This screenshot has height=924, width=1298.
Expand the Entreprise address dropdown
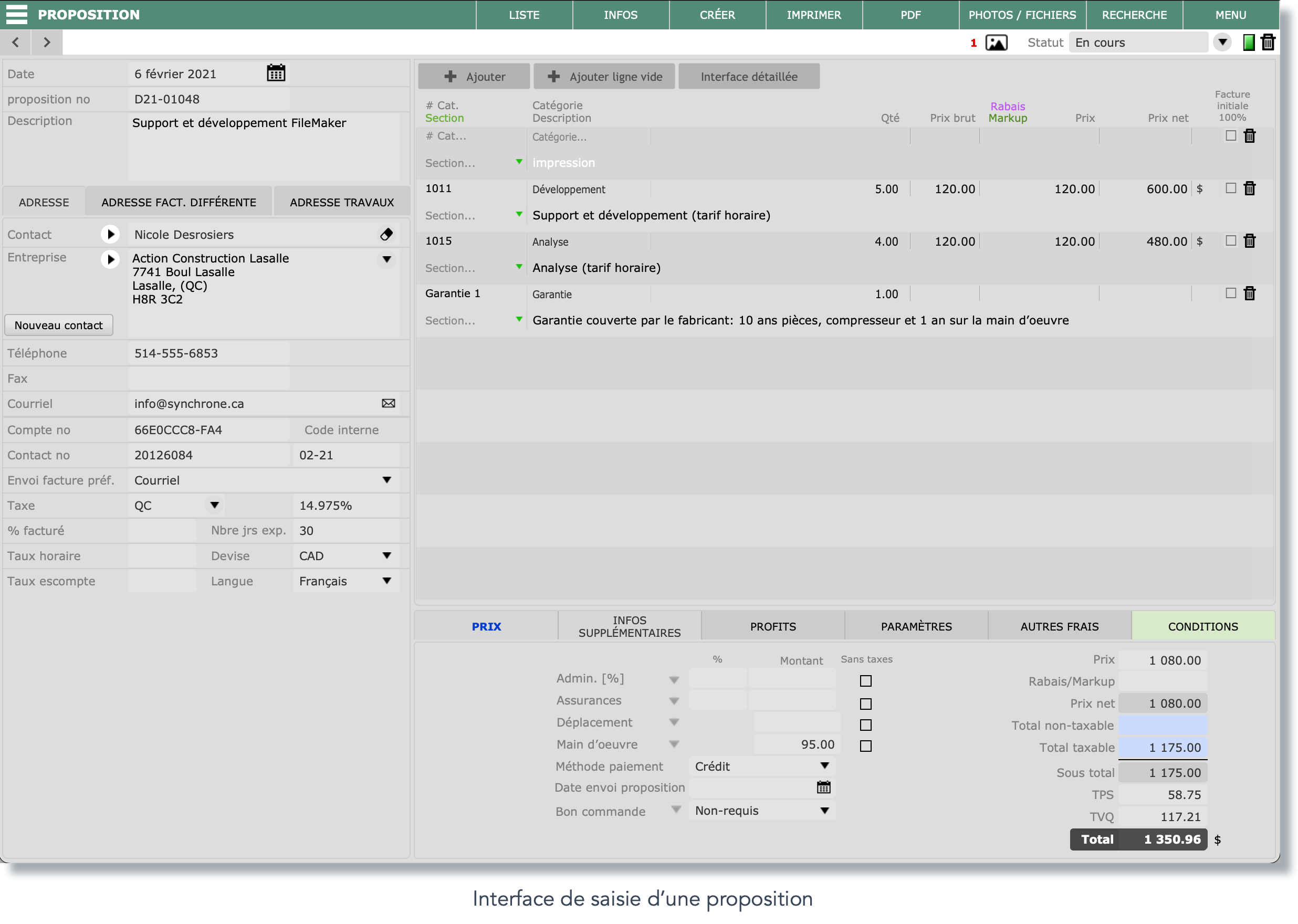pyautogui.click(x=386, y=259)
